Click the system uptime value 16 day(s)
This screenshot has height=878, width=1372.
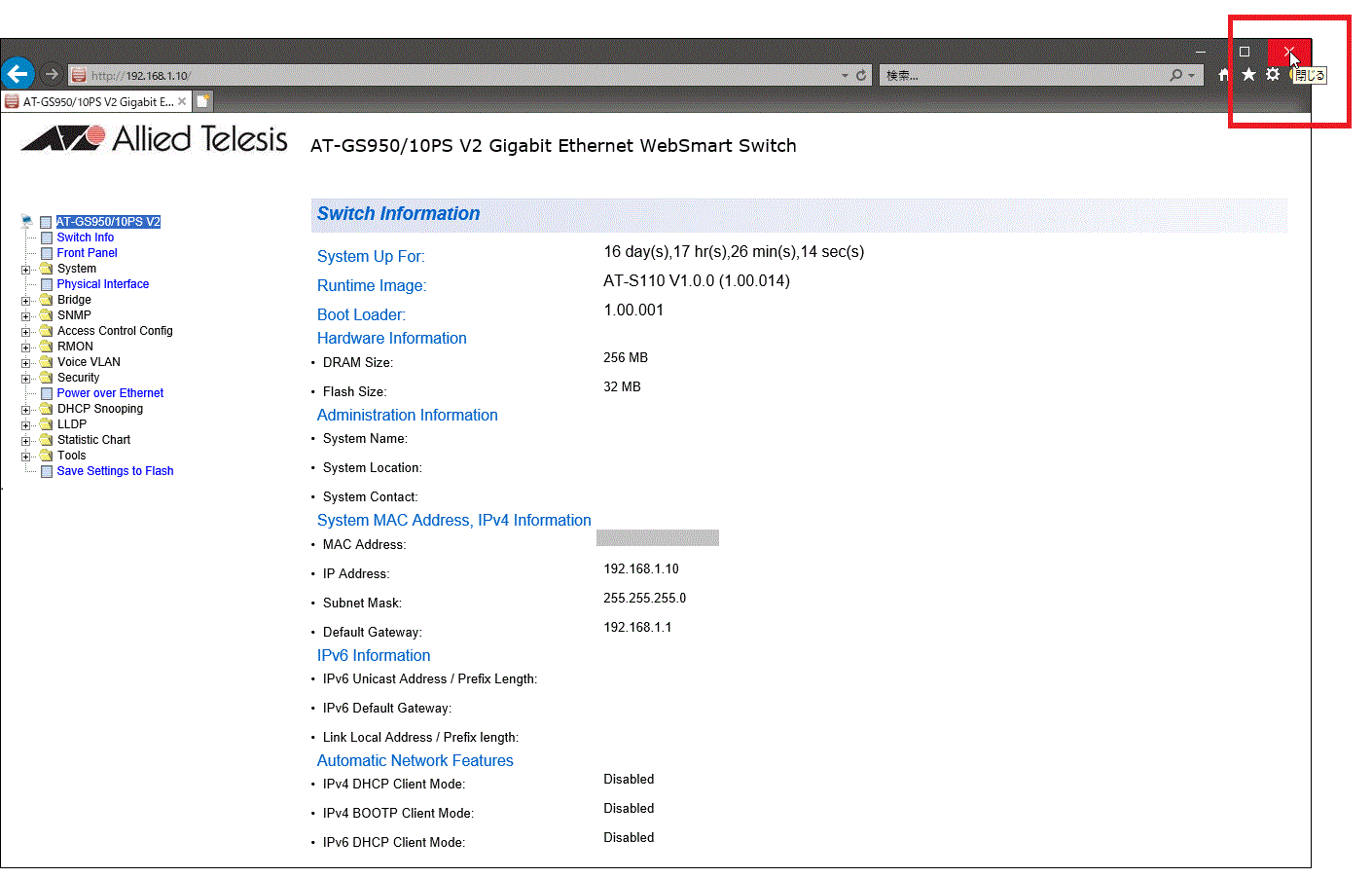[734, 252]
